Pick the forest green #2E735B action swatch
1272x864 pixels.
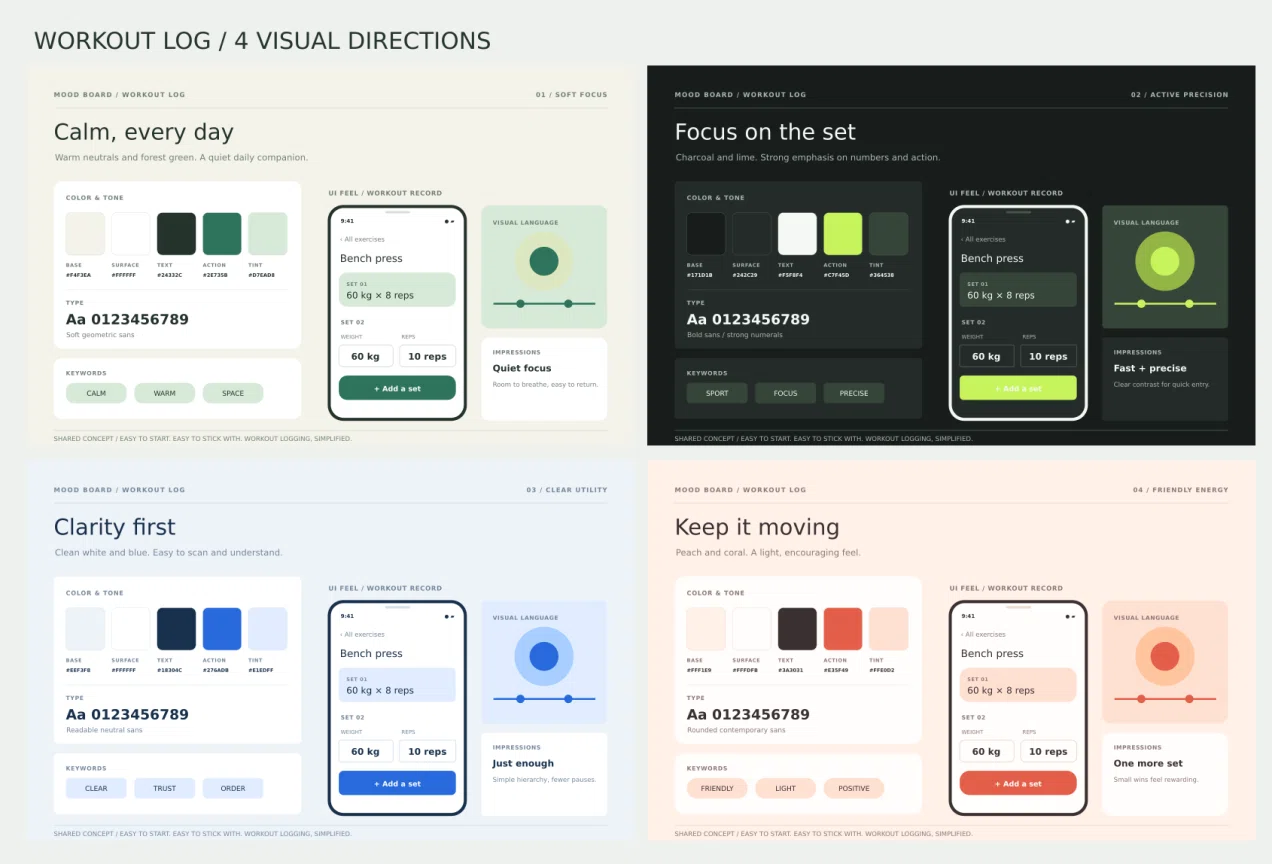point(222,234)
